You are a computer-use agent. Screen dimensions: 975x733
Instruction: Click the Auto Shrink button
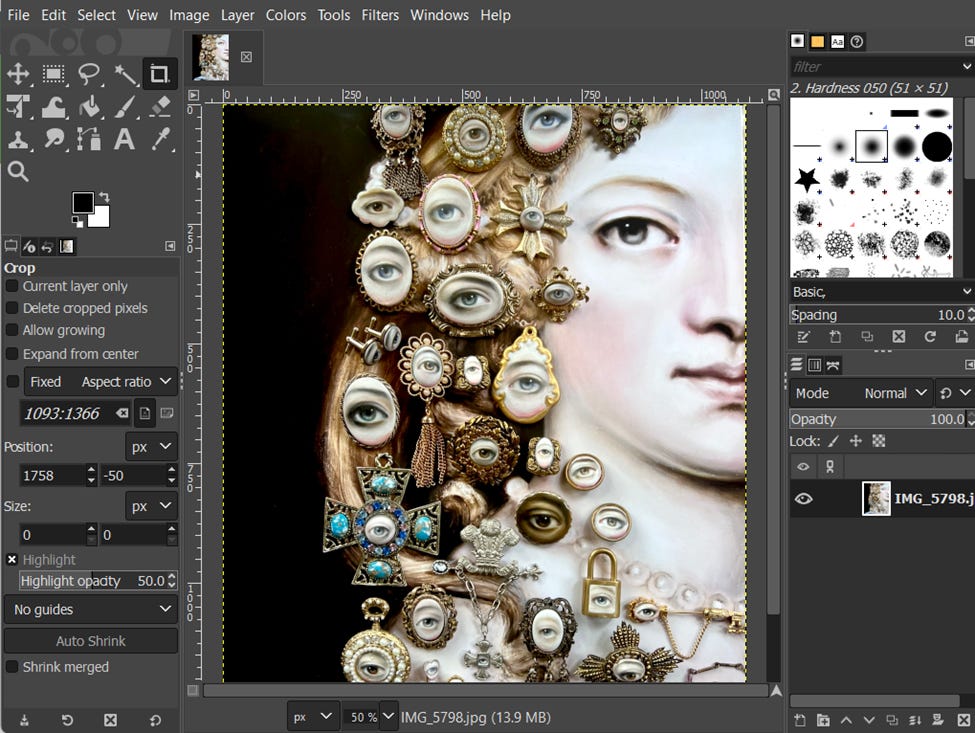click(91, 640)
